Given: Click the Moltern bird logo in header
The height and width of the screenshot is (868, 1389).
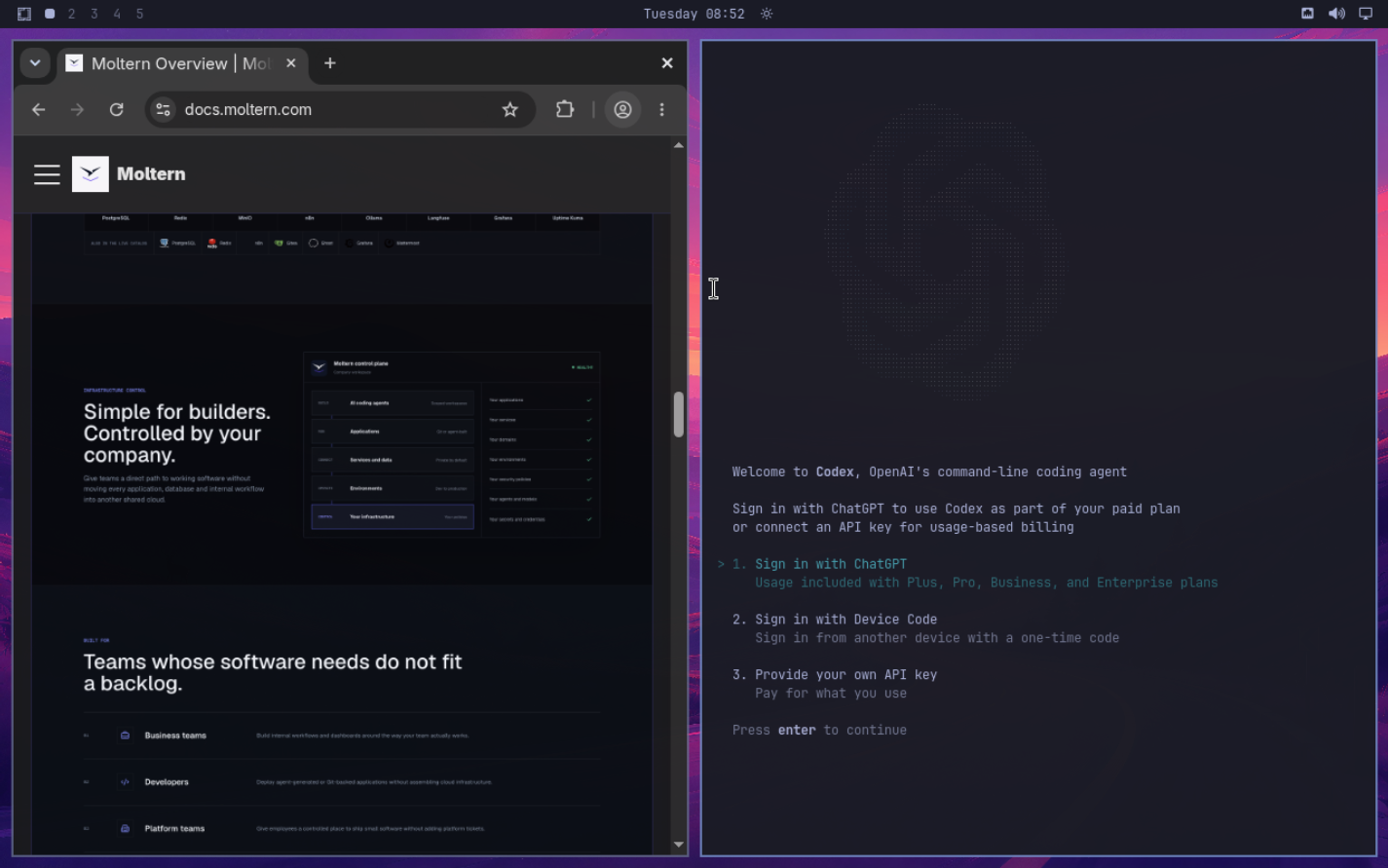Looking at the screenshot, I should click(91, 174).
